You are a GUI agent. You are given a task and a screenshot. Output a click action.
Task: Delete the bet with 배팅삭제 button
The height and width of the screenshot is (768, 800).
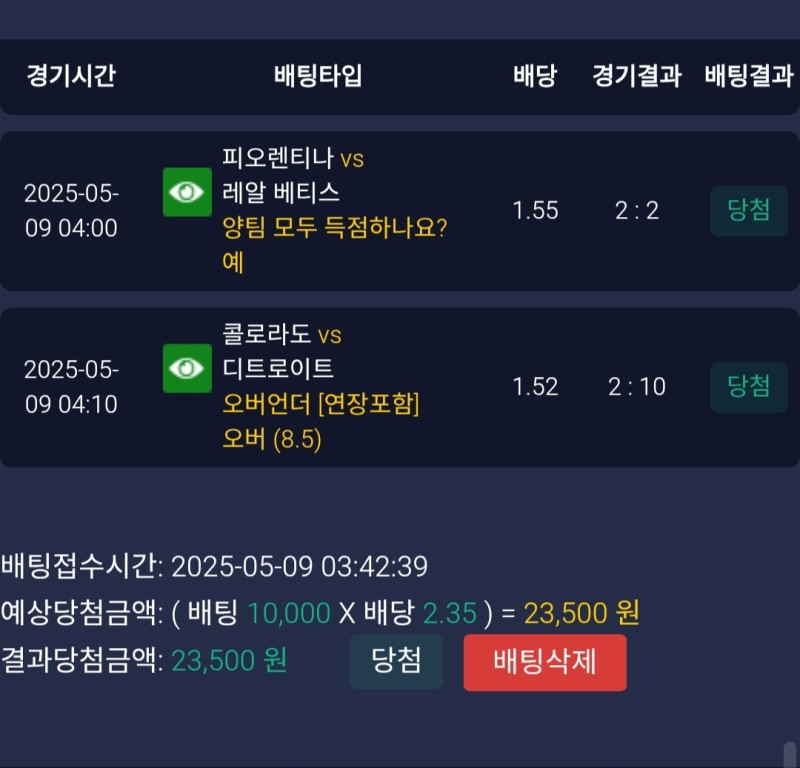pyautogui.click(x=545, y=662)
